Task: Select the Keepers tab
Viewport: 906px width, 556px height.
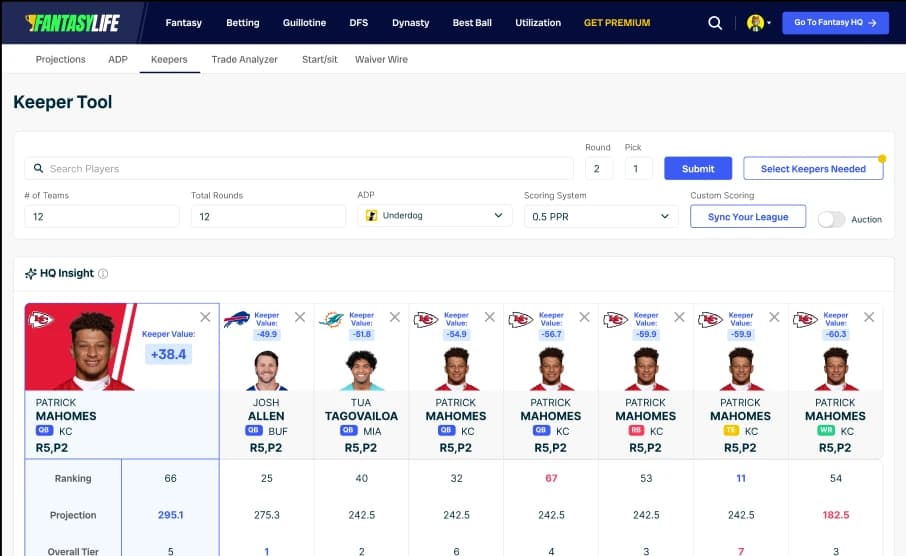Action: [169, 59]
